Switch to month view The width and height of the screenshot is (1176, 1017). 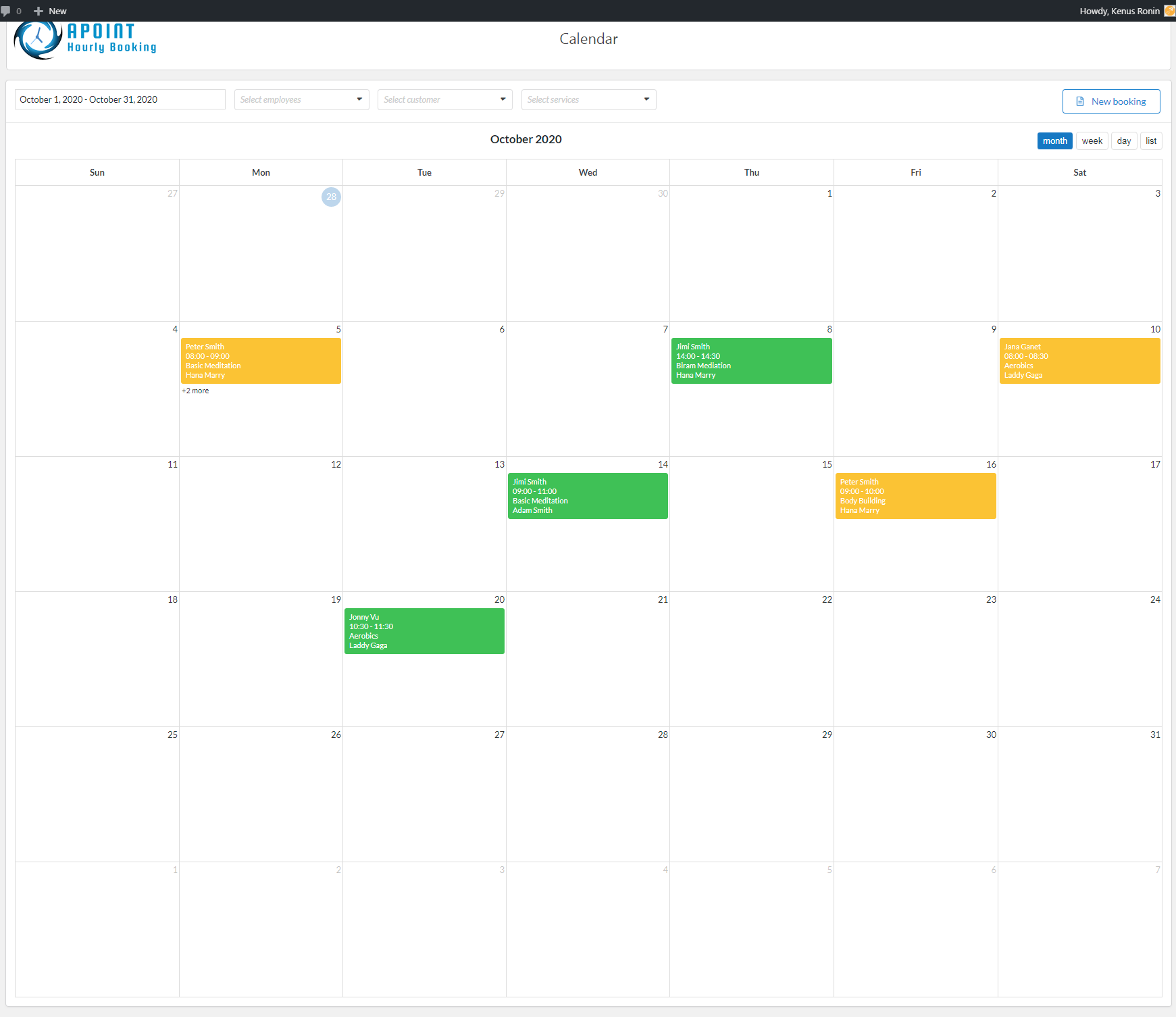coord(1054,141)
